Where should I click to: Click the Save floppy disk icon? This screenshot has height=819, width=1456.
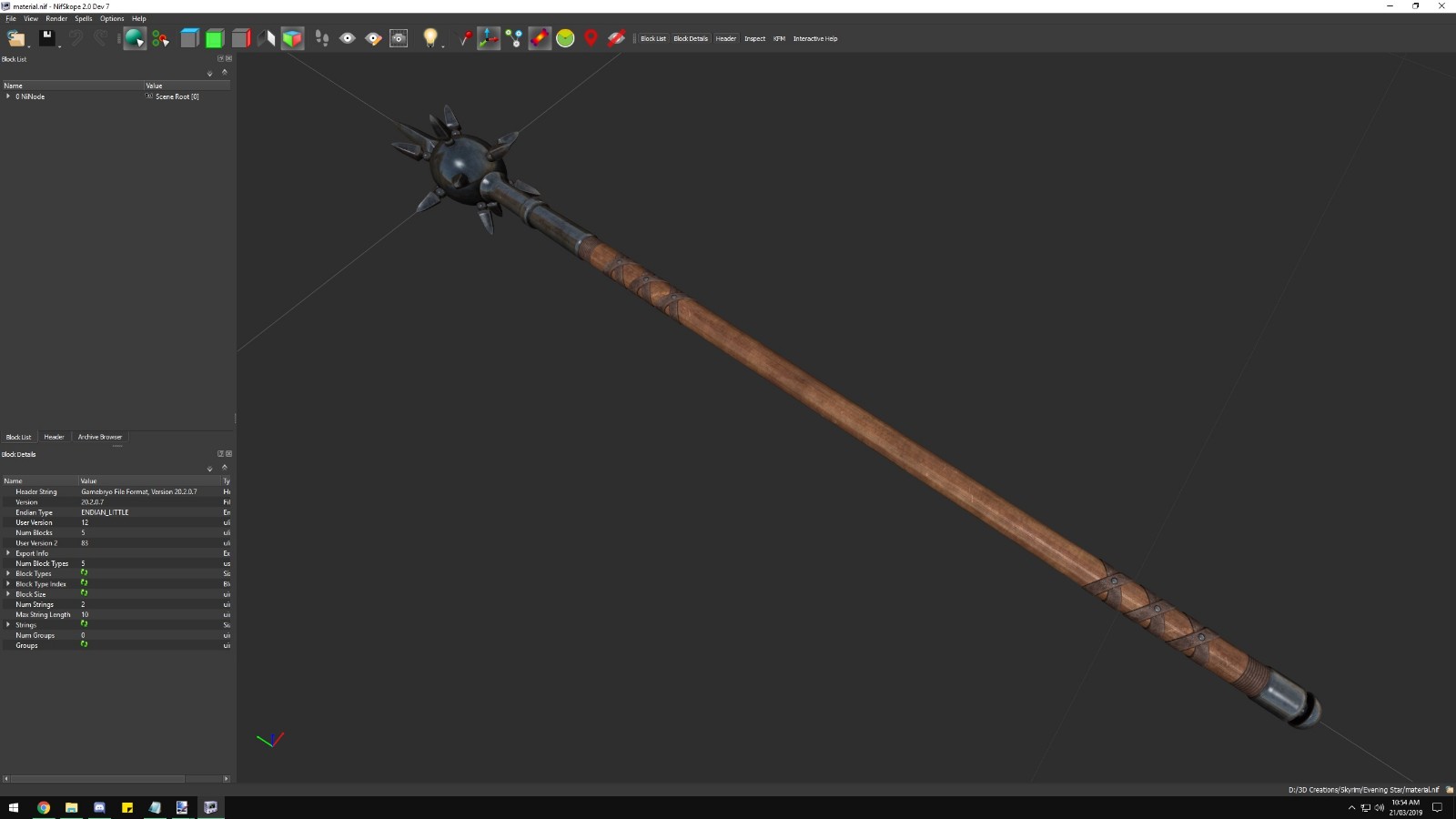pos(46,38)
